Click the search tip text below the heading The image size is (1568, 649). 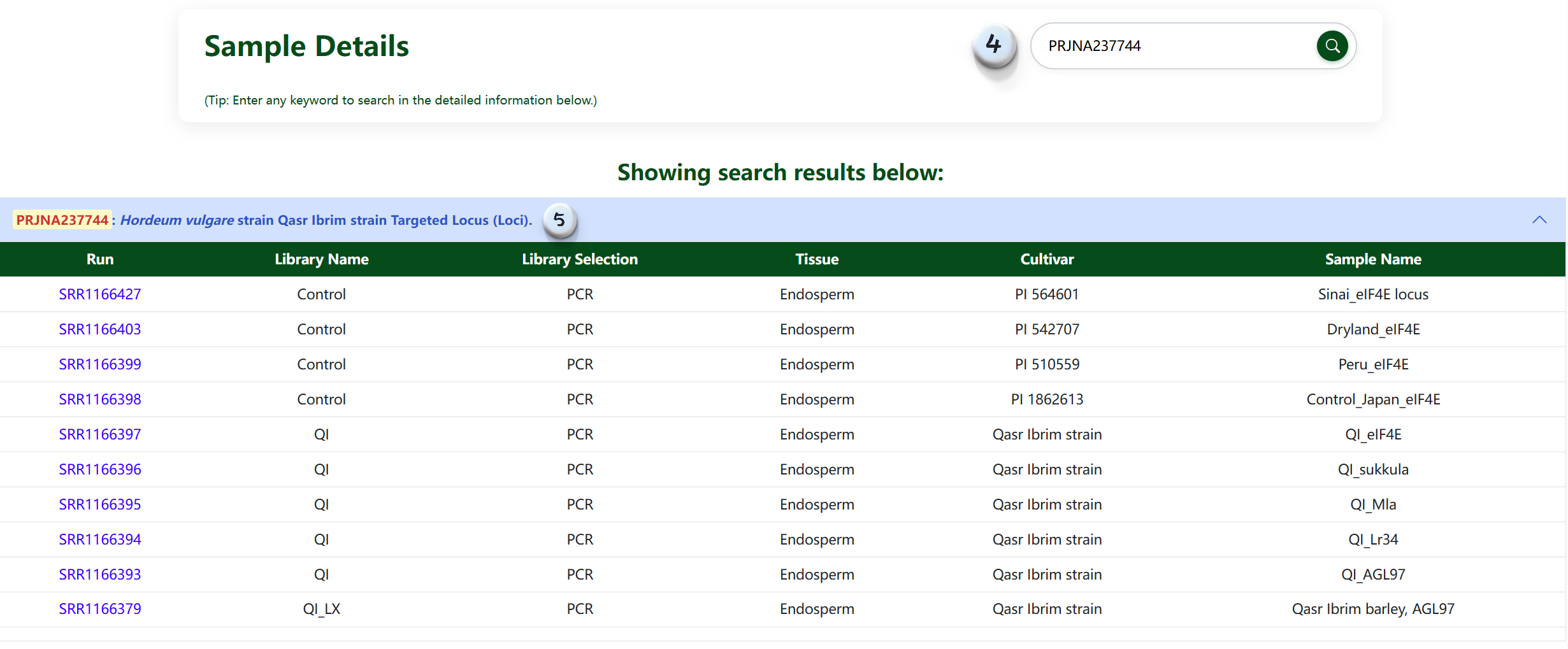point(401,100)
